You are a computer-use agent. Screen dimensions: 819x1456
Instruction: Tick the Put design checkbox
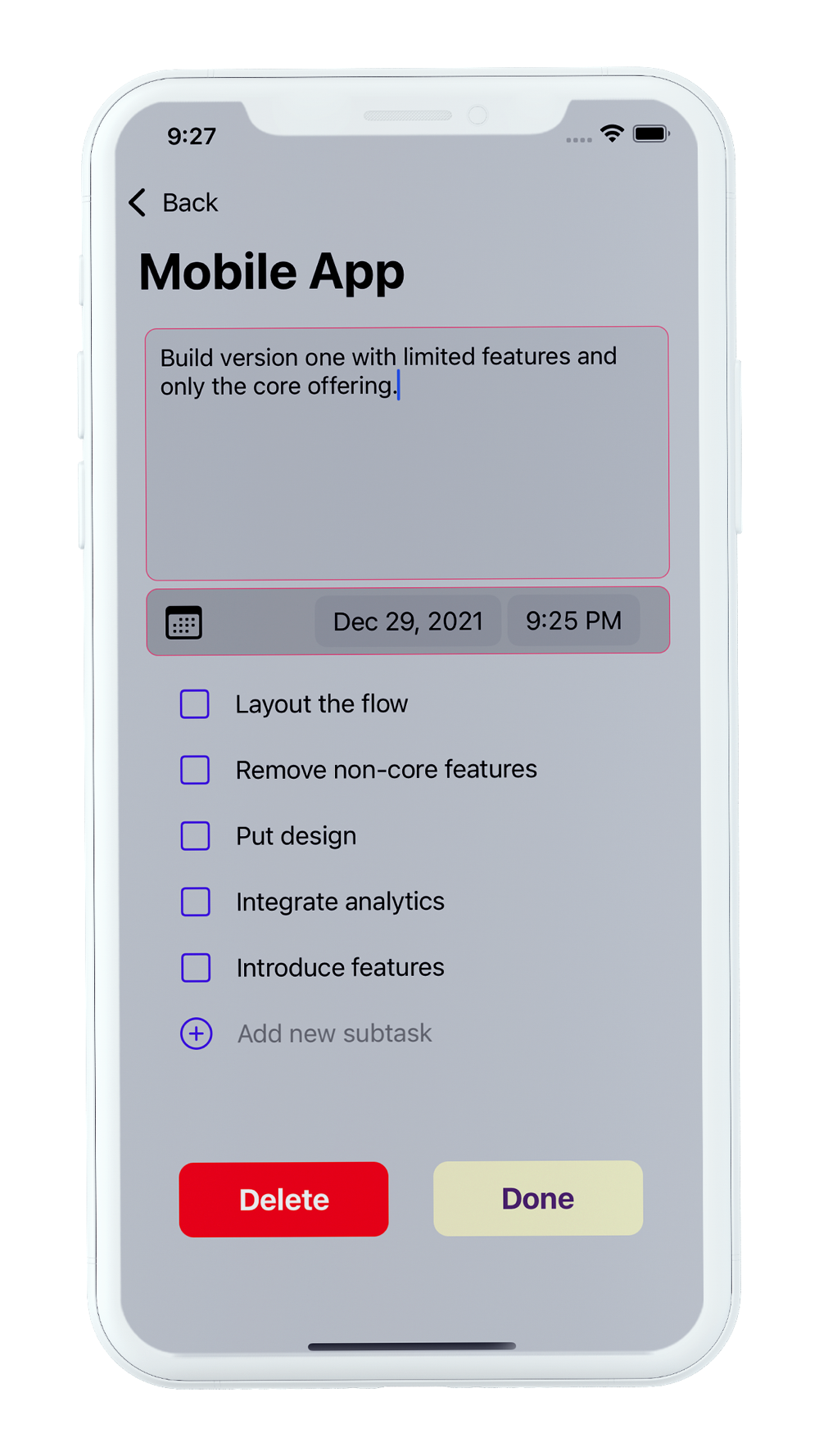point(196,836)
